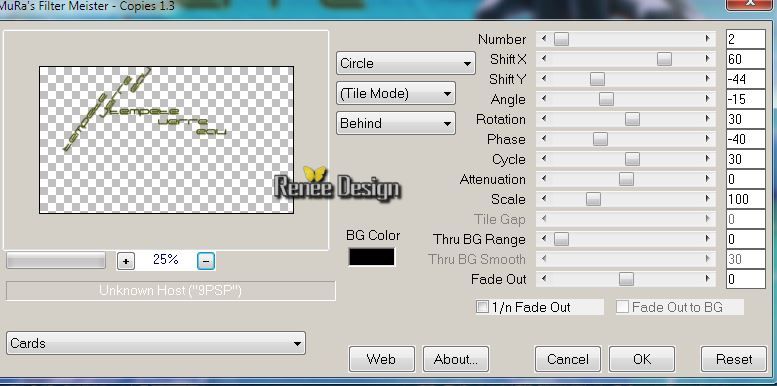Toggle the Fade Out to BG checkbox
This screenshot has height=386, width=777.
[x=622, y=307]
